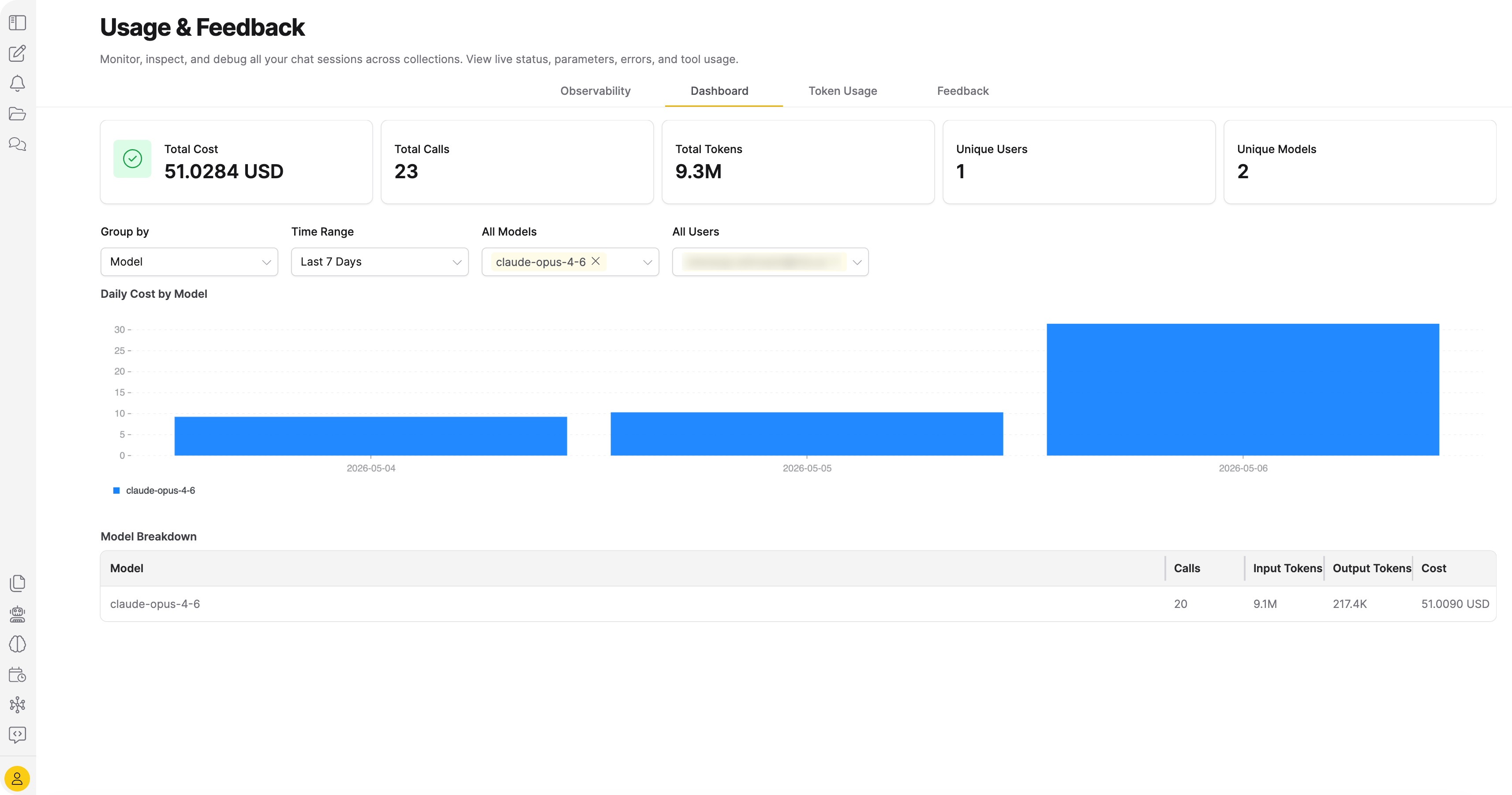Click the 2026-05-06 cost bar
Viewport: 1512px width, 795px height.
[1243, 390]
